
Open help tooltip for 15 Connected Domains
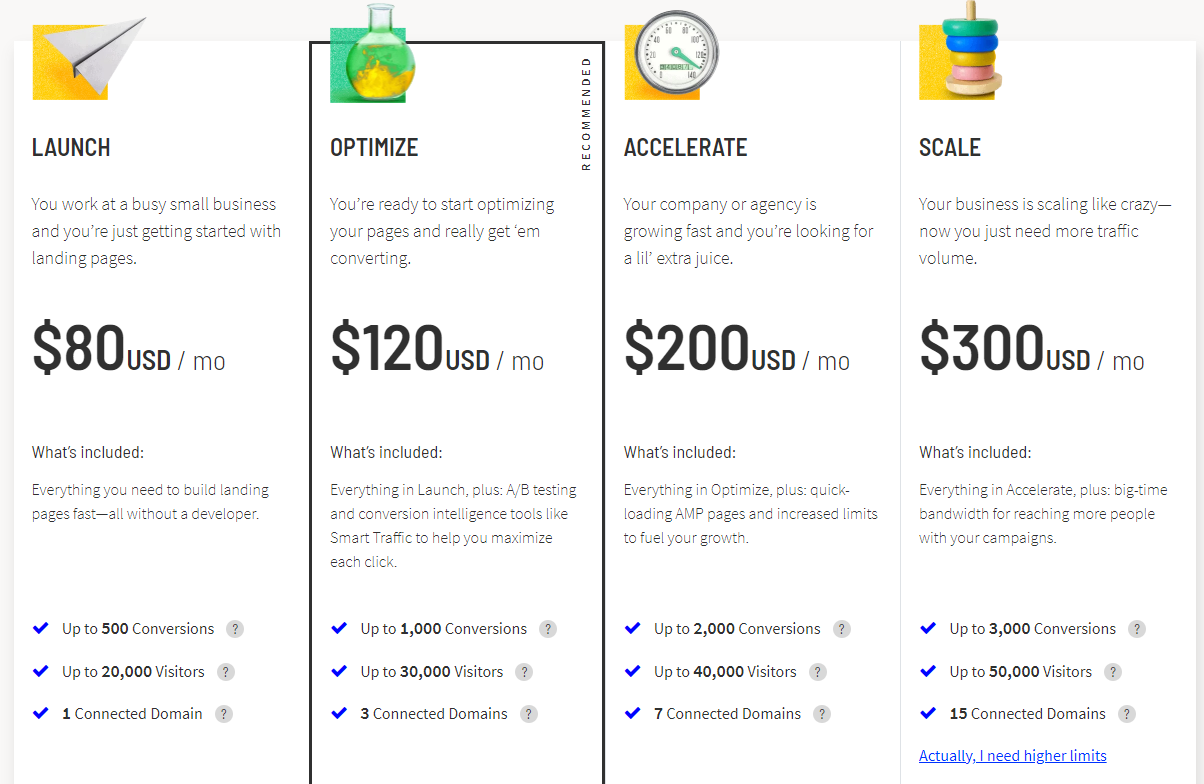point(1127,714)
